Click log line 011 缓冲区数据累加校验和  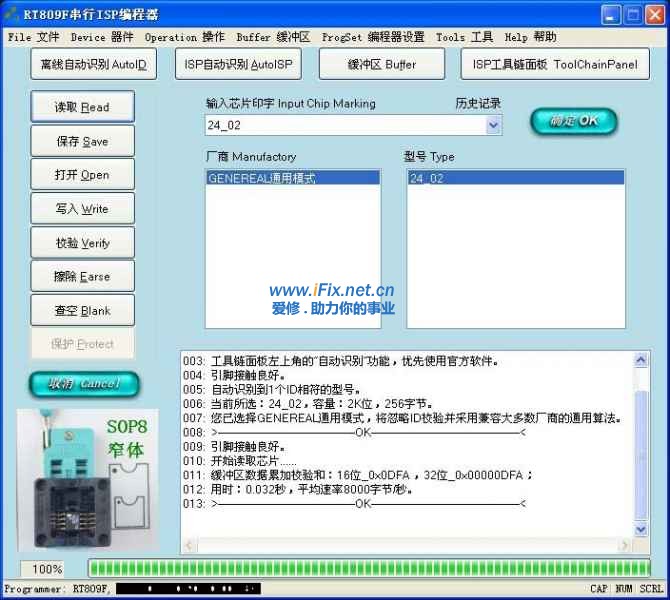click(x=358, y=475)
